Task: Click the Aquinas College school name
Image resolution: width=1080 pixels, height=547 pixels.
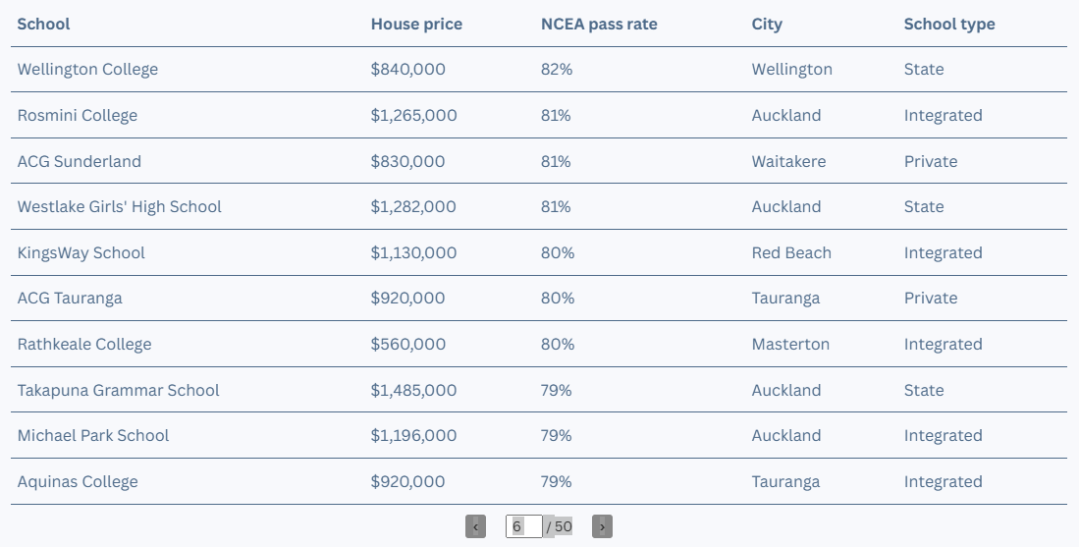Action: point(77,482)
